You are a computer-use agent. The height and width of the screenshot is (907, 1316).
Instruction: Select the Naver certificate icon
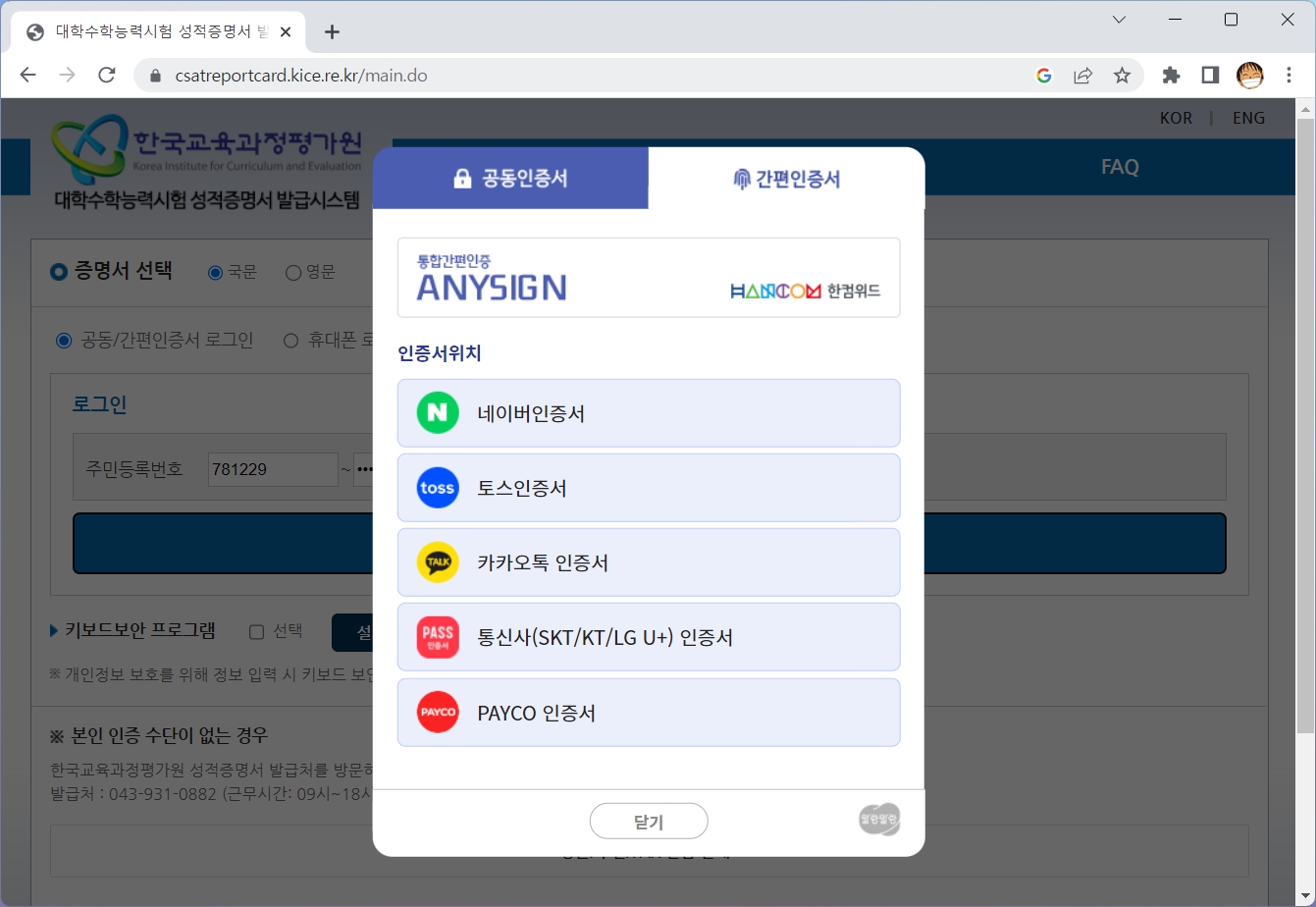pyautogui.click(x=438, y=413)
